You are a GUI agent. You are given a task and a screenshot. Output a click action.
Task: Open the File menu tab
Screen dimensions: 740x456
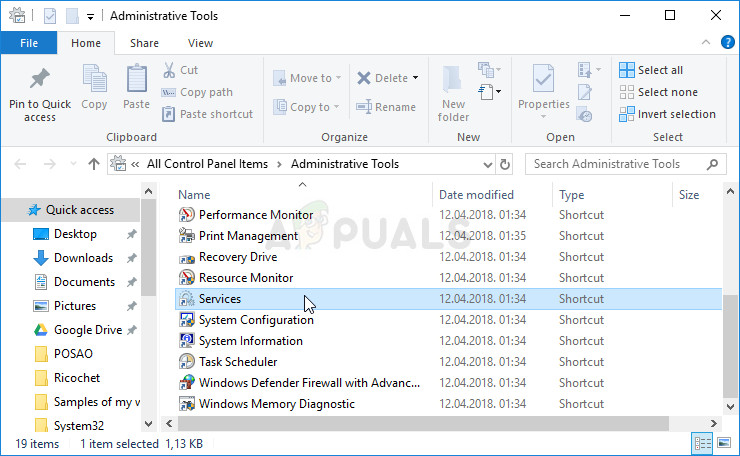coord(29,43)
